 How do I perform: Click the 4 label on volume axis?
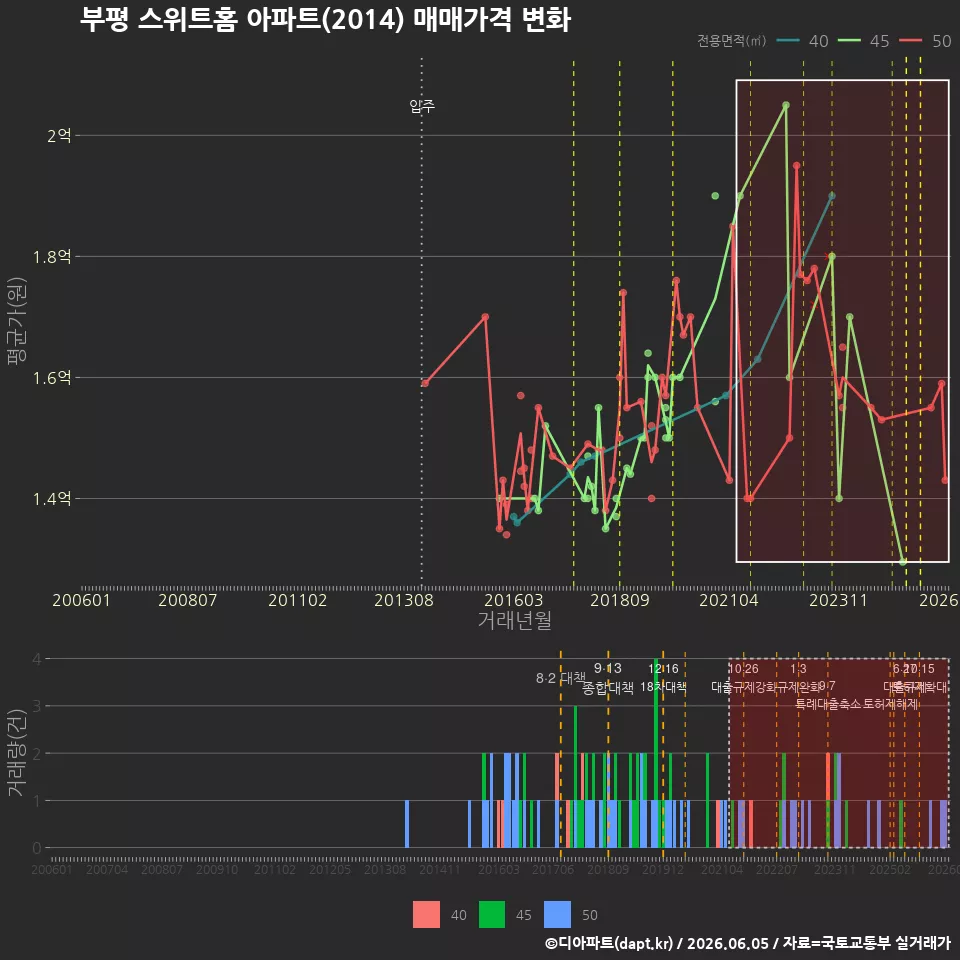coord(37,659)
